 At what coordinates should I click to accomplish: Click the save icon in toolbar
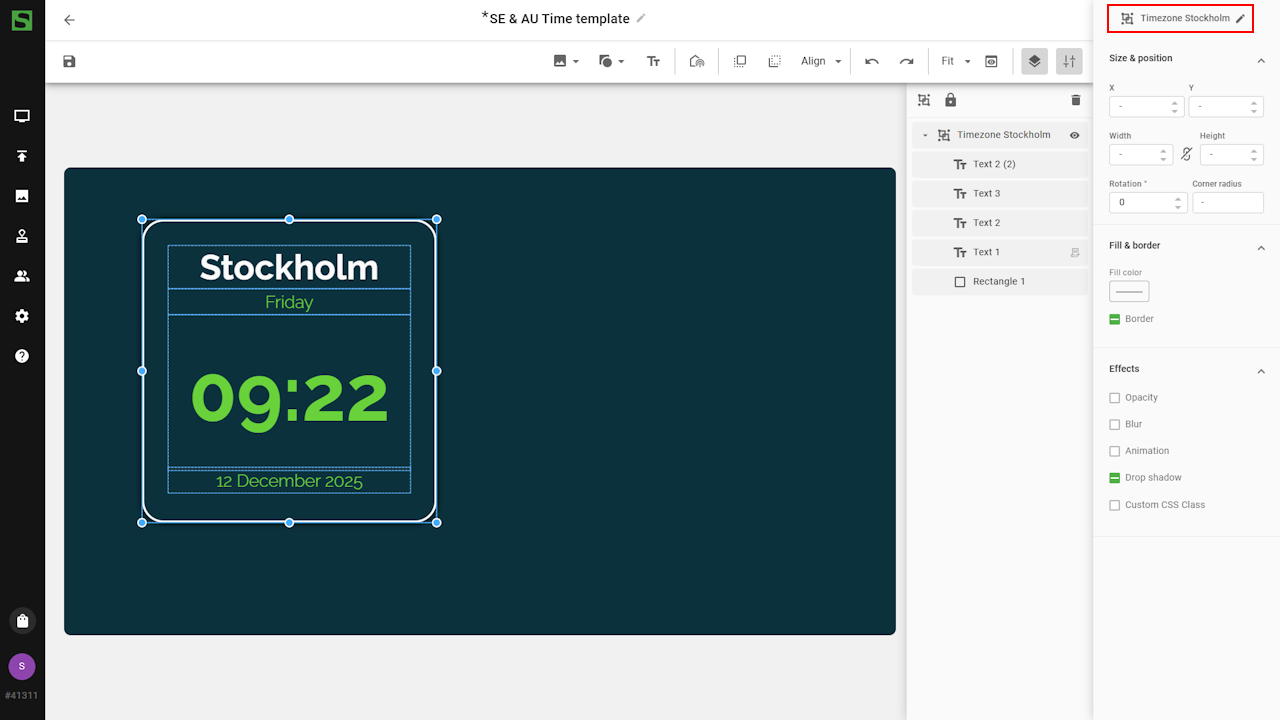pyautogui.click(x=69, y=61)
